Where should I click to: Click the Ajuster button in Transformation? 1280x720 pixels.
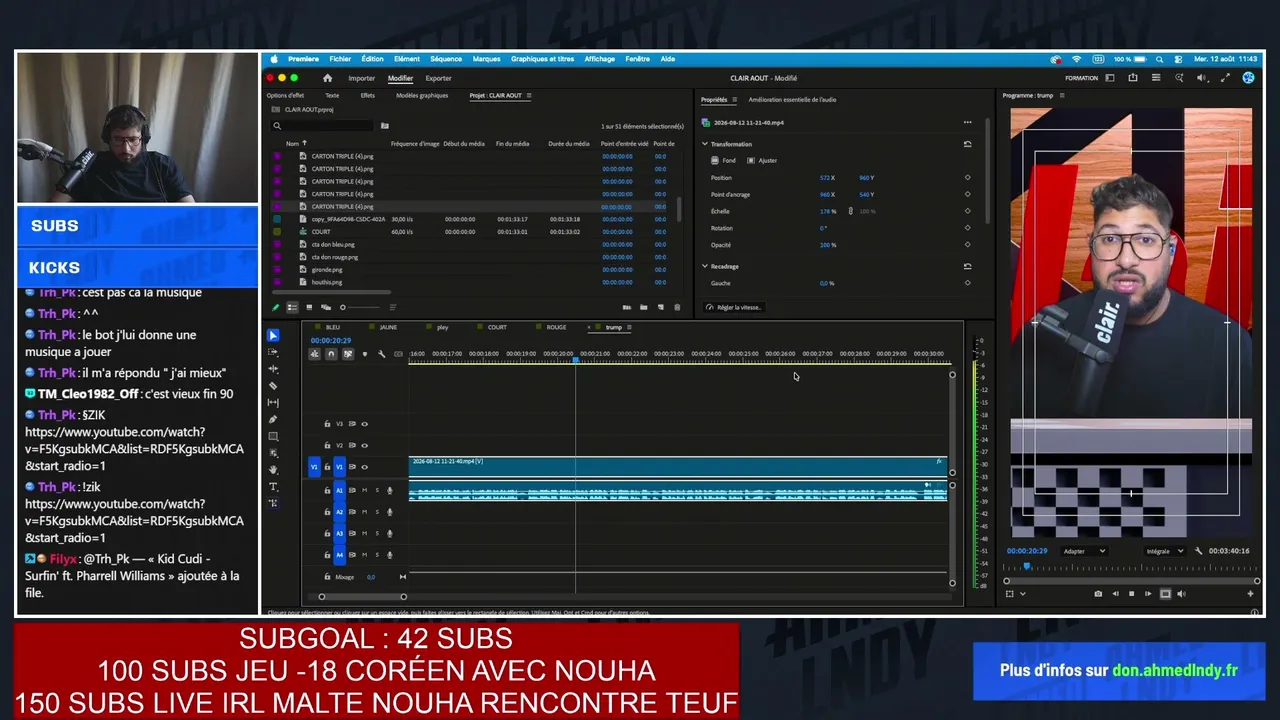762,160
